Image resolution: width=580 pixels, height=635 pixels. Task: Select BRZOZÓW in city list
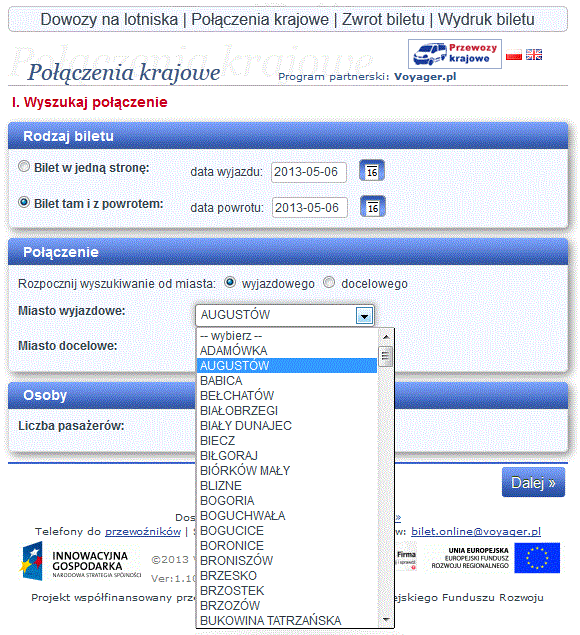287,605
